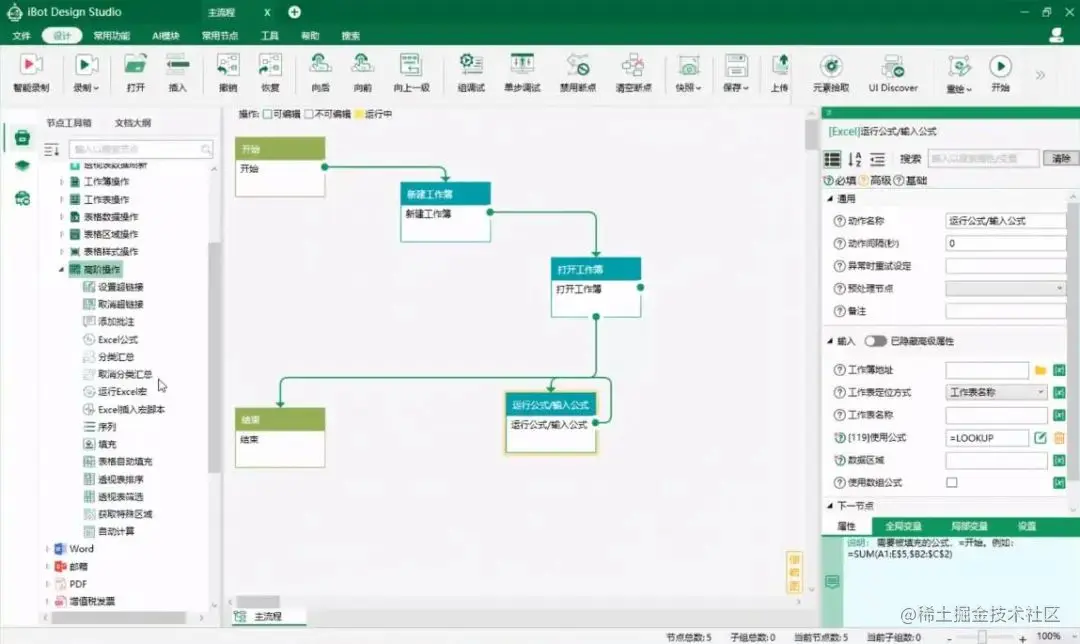Open the 重绘 redraw dropdown

pyautogui.click(x=959, y=72)
